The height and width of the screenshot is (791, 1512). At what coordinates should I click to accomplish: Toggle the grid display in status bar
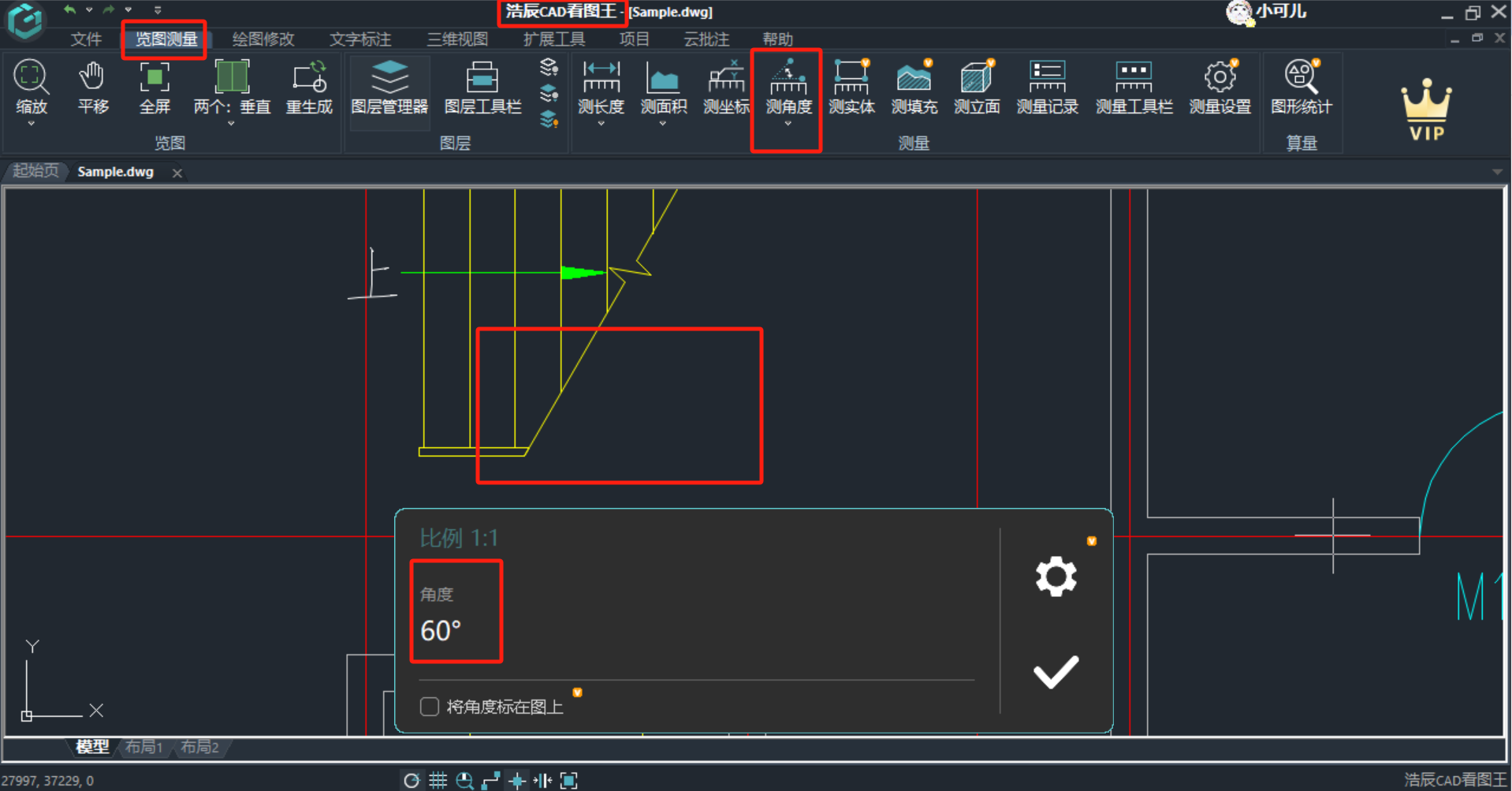tap(438, 781)
